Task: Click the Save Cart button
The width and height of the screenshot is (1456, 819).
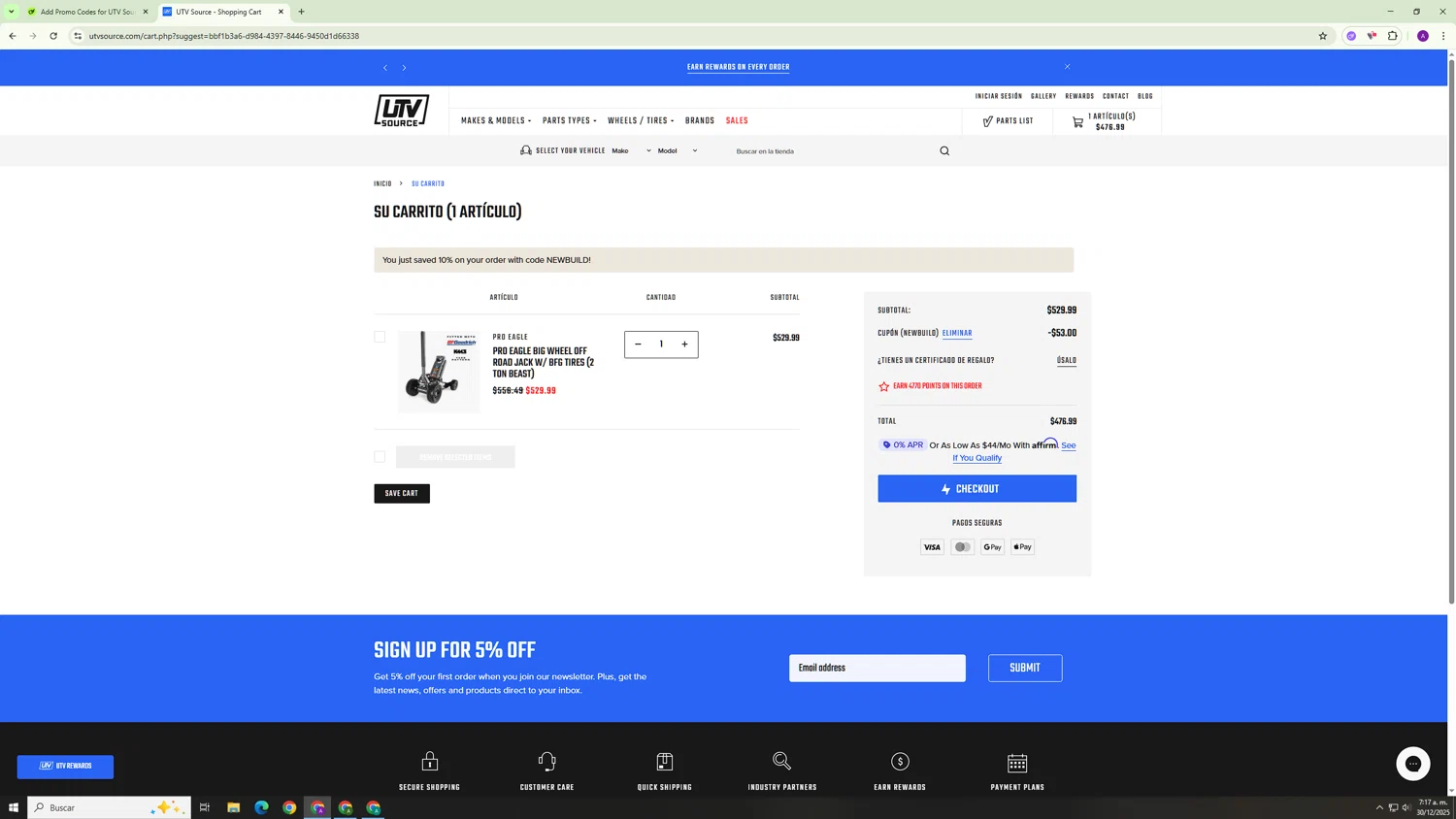Action: [402, 494]
